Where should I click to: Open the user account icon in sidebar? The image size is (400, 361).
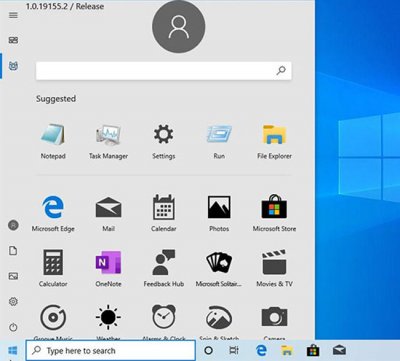(x=13, y=225)
